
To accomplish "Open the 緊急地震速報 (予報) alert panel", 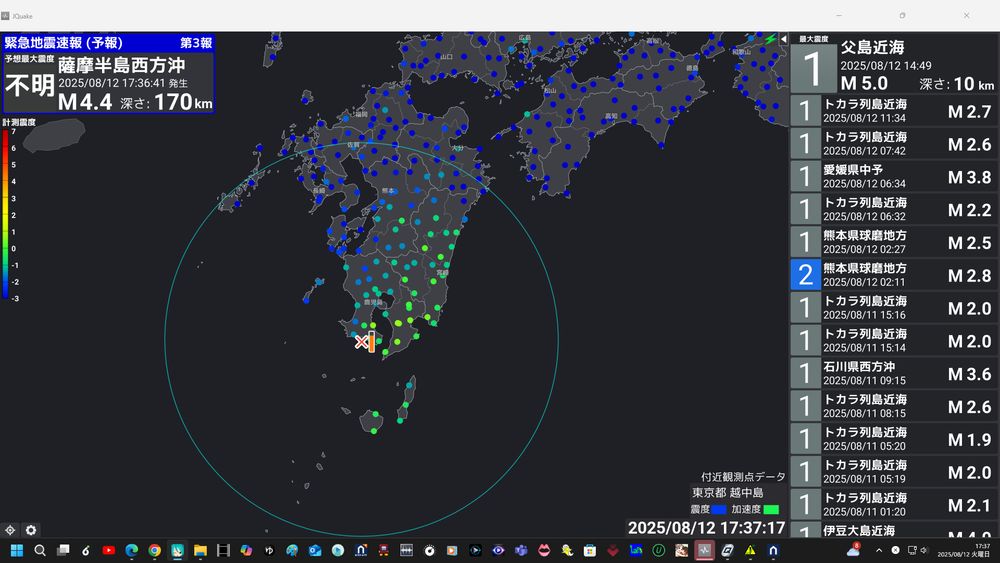I will [x=108, y=73].
